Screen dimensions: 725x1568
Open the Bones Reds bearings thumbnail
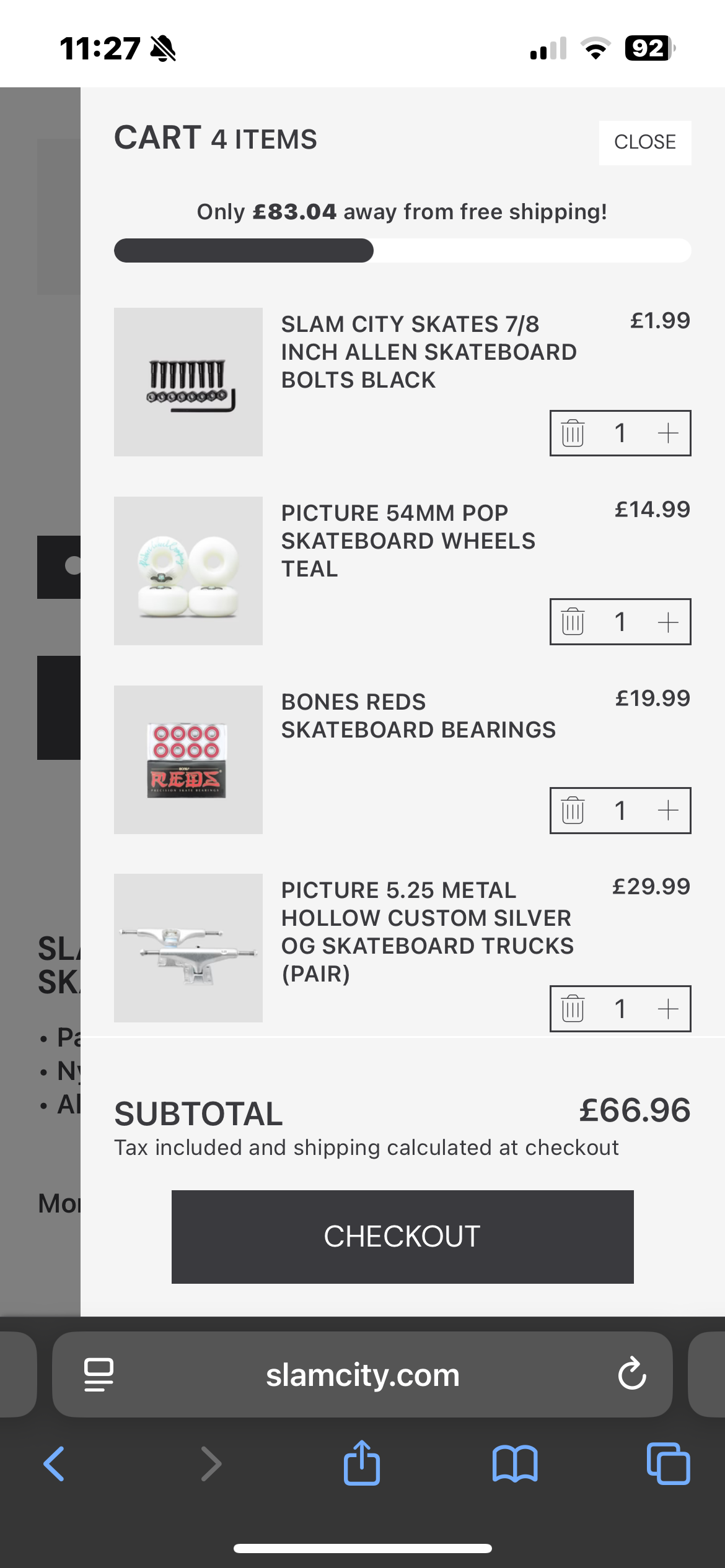point(188,759)
